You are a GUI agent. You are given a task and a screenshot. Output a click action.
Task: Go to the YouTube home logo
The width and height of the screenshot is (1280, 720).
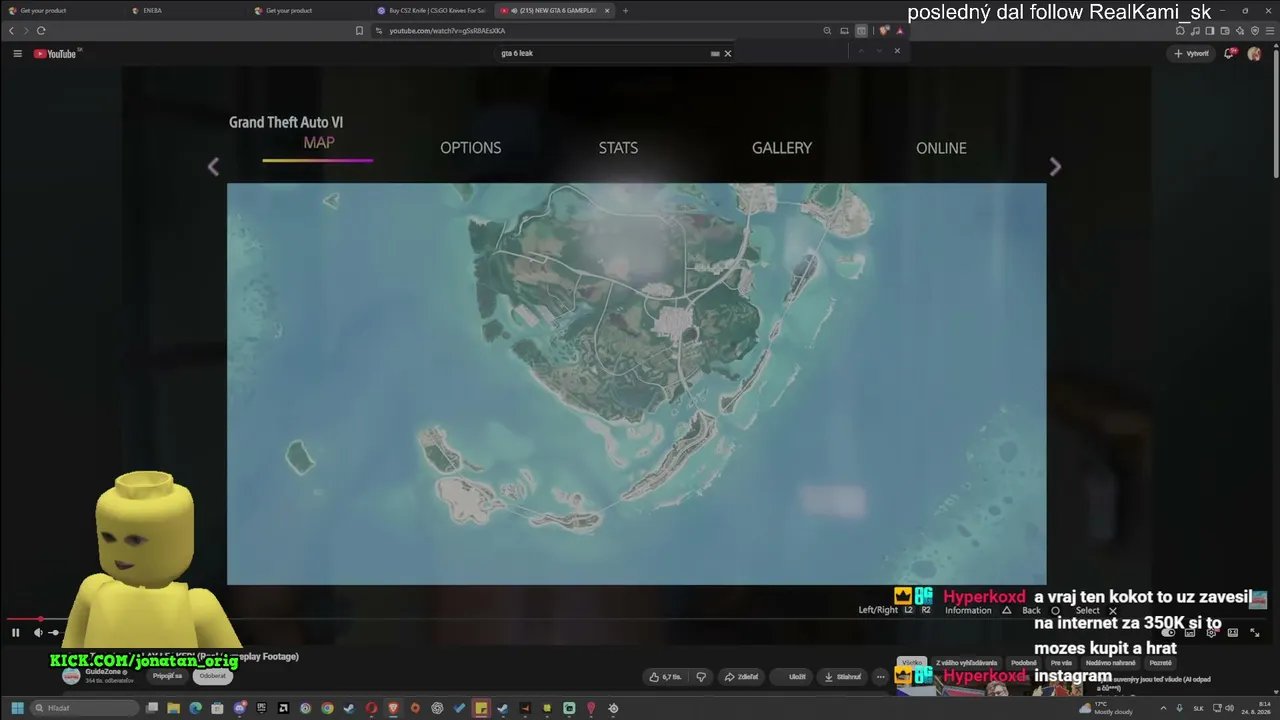56,53
